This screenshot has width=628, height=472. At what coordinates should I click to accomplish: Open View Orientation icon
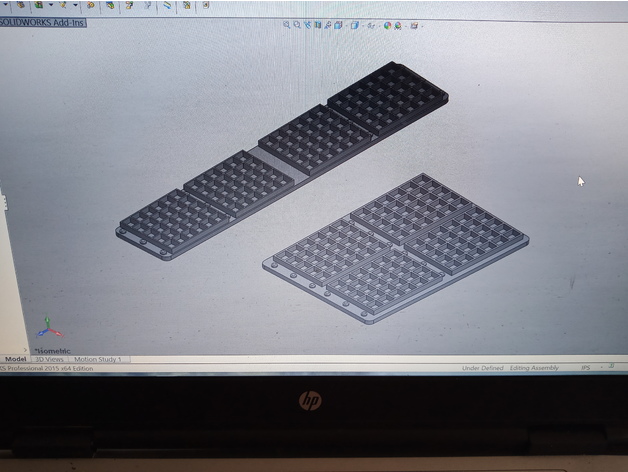[x=337, y=25]
